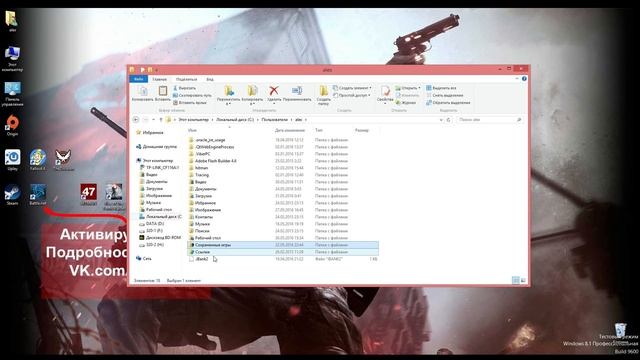Click the Копировать (Copy) ribbon icon
This screenshot has width=640, height=360.
[142, 91]
